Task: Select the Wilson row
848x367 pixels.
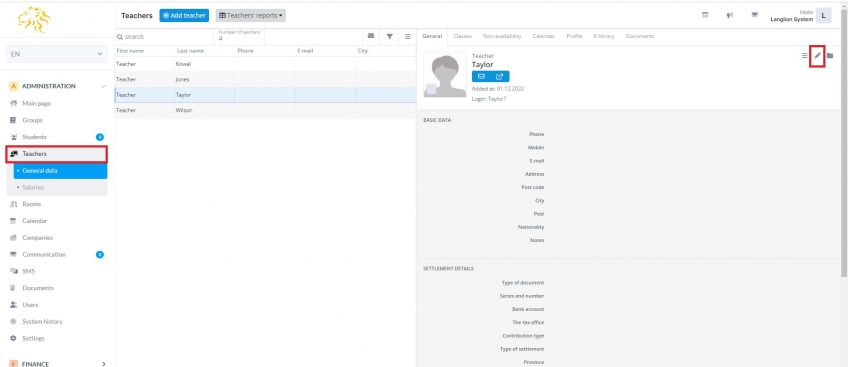Action: (x=265, y=110)
